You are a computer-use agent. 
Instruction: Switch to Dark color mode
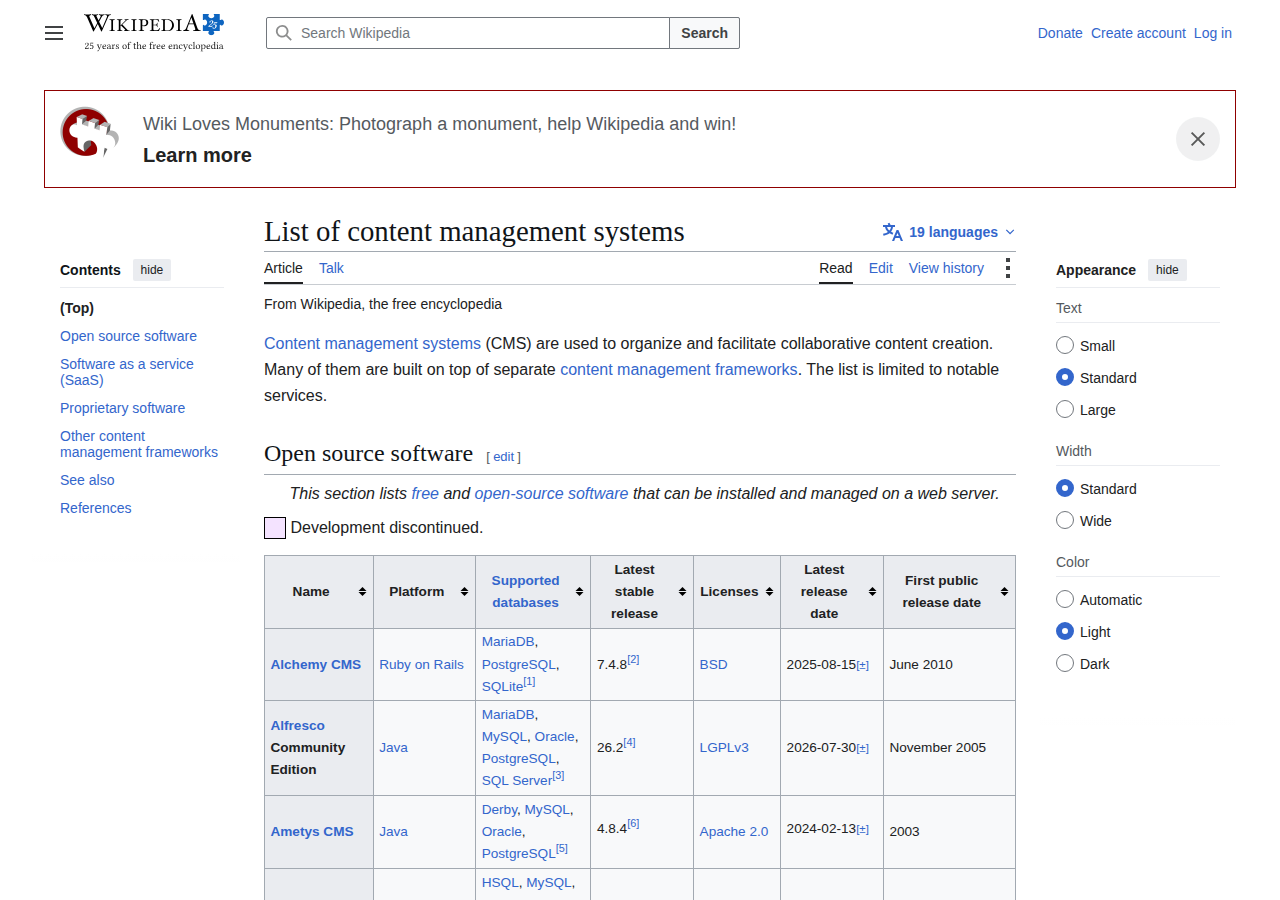(1065, 663)
